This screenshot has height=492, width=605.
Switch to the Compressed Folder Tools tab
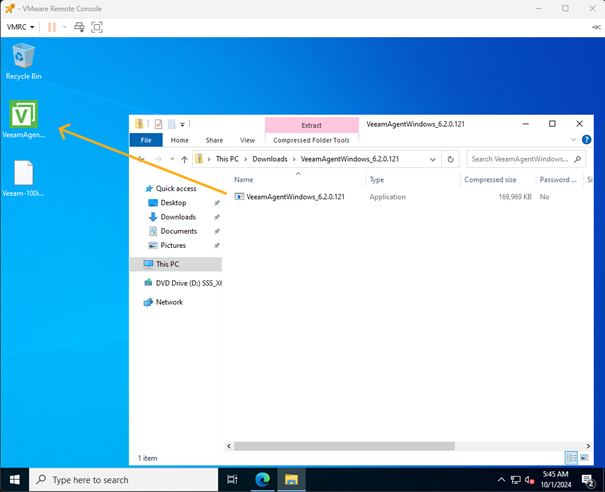click(x=311, y=141)
